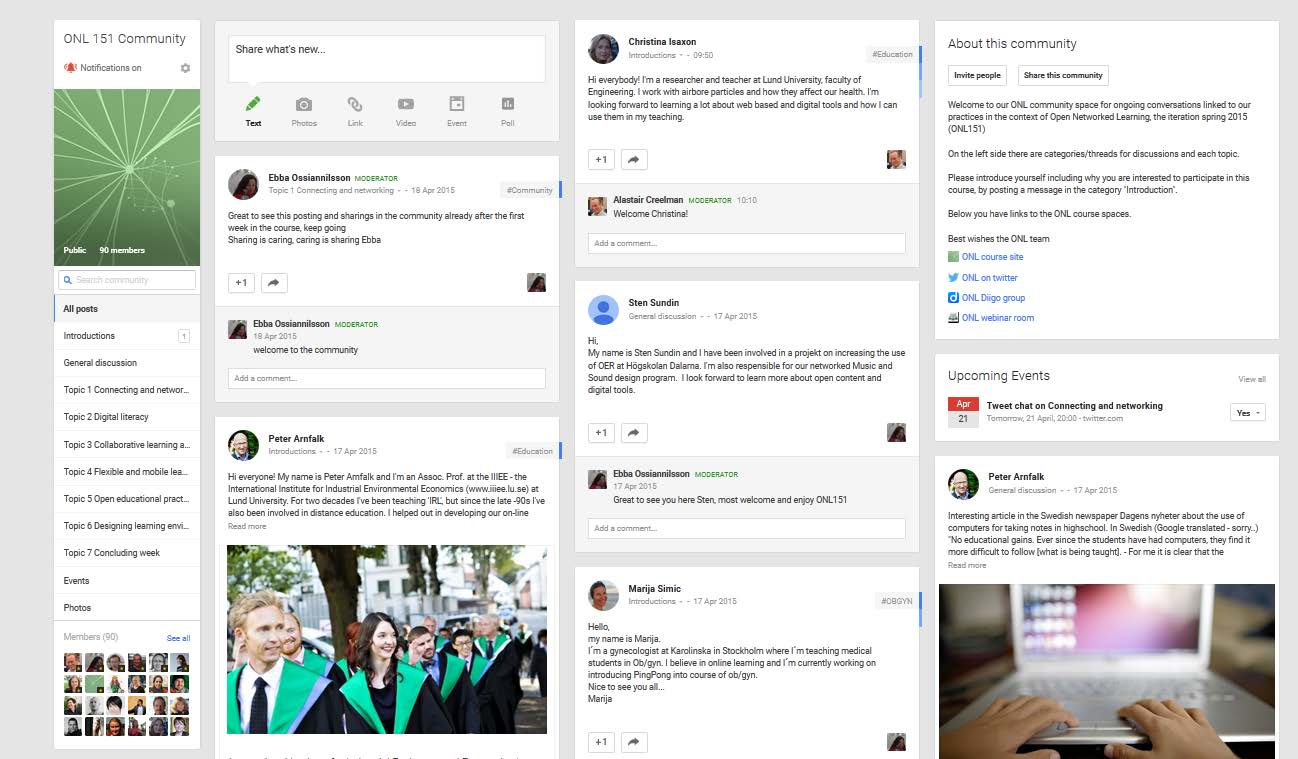Open the ONL course site link
The width and height of the screenshot is (1298, 759).
(992, 257)
